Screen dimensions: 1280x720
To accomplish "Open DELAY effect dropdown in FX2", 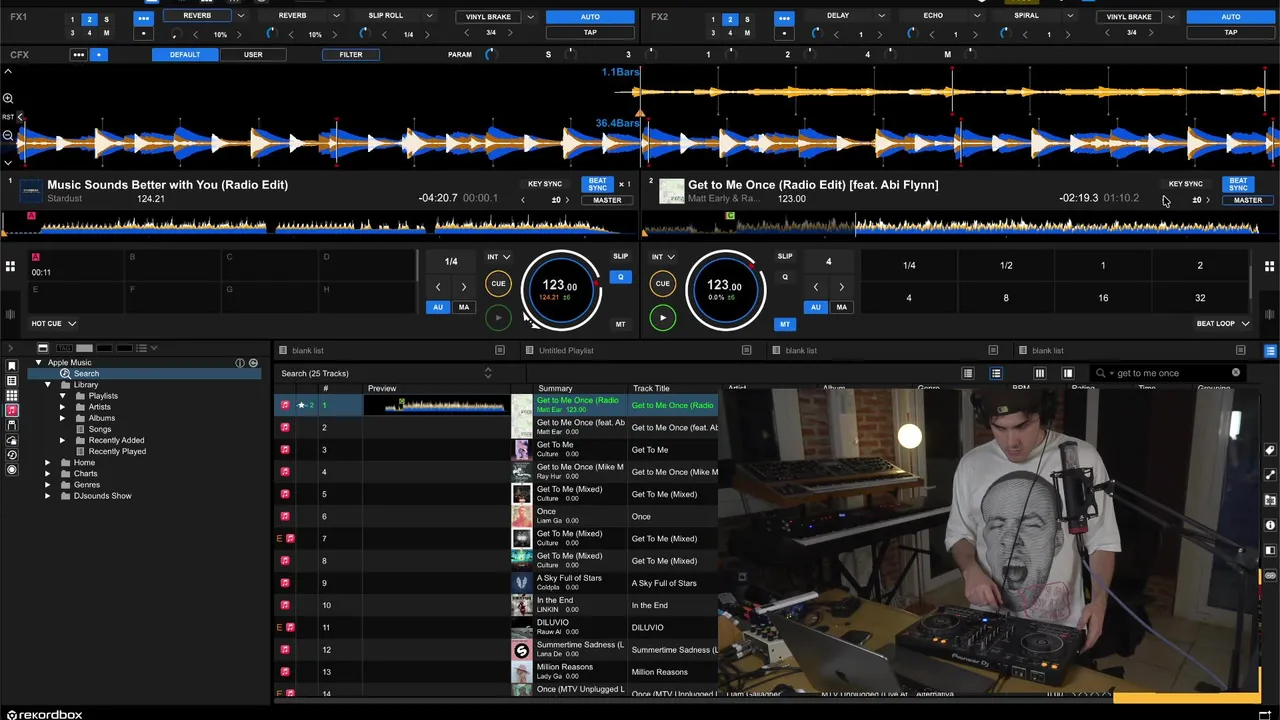I will [x=881, y=16].
